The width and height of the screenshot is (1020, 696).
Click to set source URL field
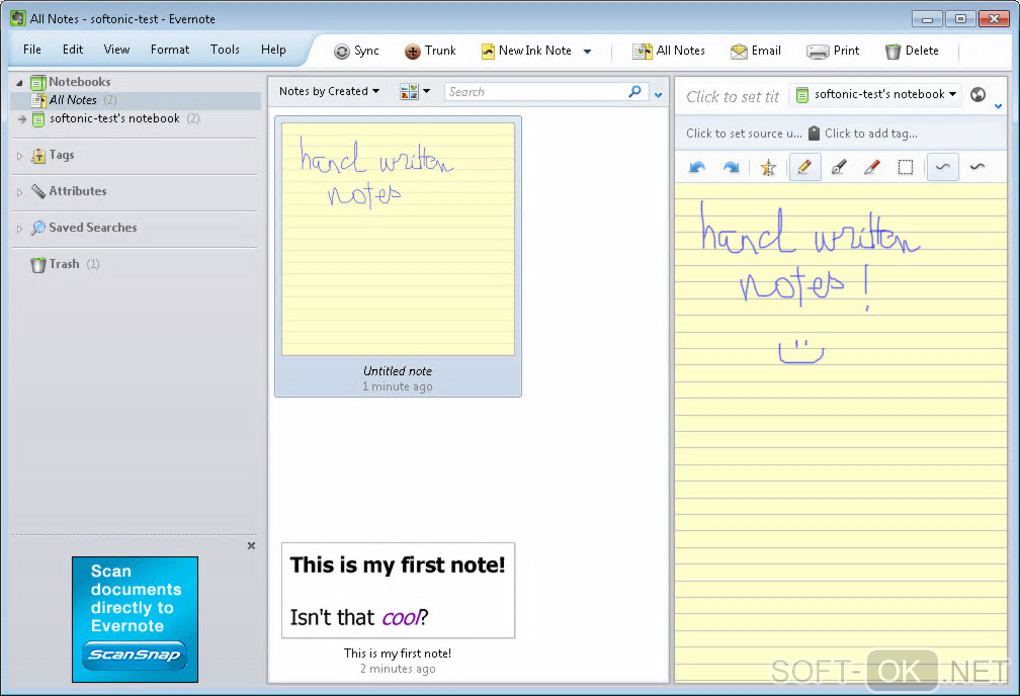click(744, 133)
